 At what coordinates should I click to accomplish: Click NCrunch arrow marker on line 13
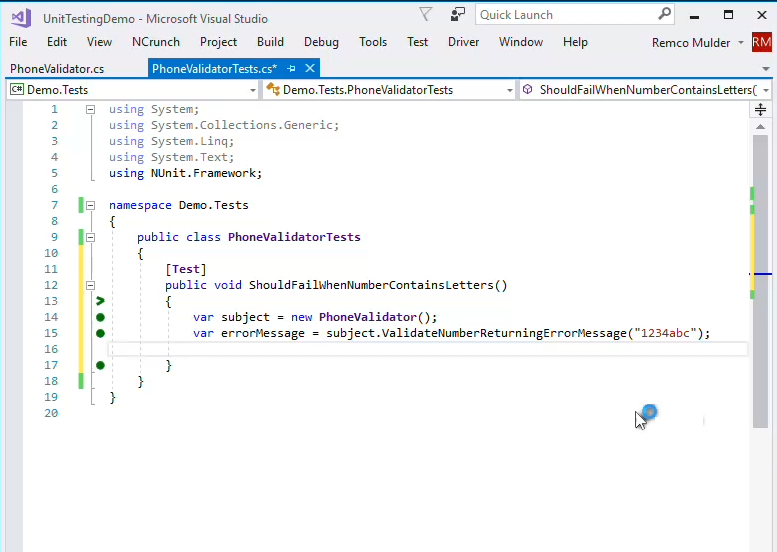pyautogui.click(x=101, y=301)
